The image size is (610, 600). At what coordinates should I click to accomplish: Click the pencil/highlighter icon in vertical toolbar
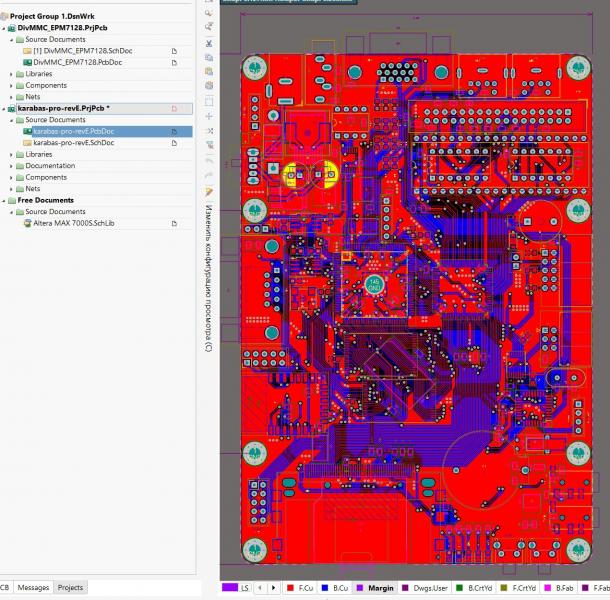click(x=209, y=191)
